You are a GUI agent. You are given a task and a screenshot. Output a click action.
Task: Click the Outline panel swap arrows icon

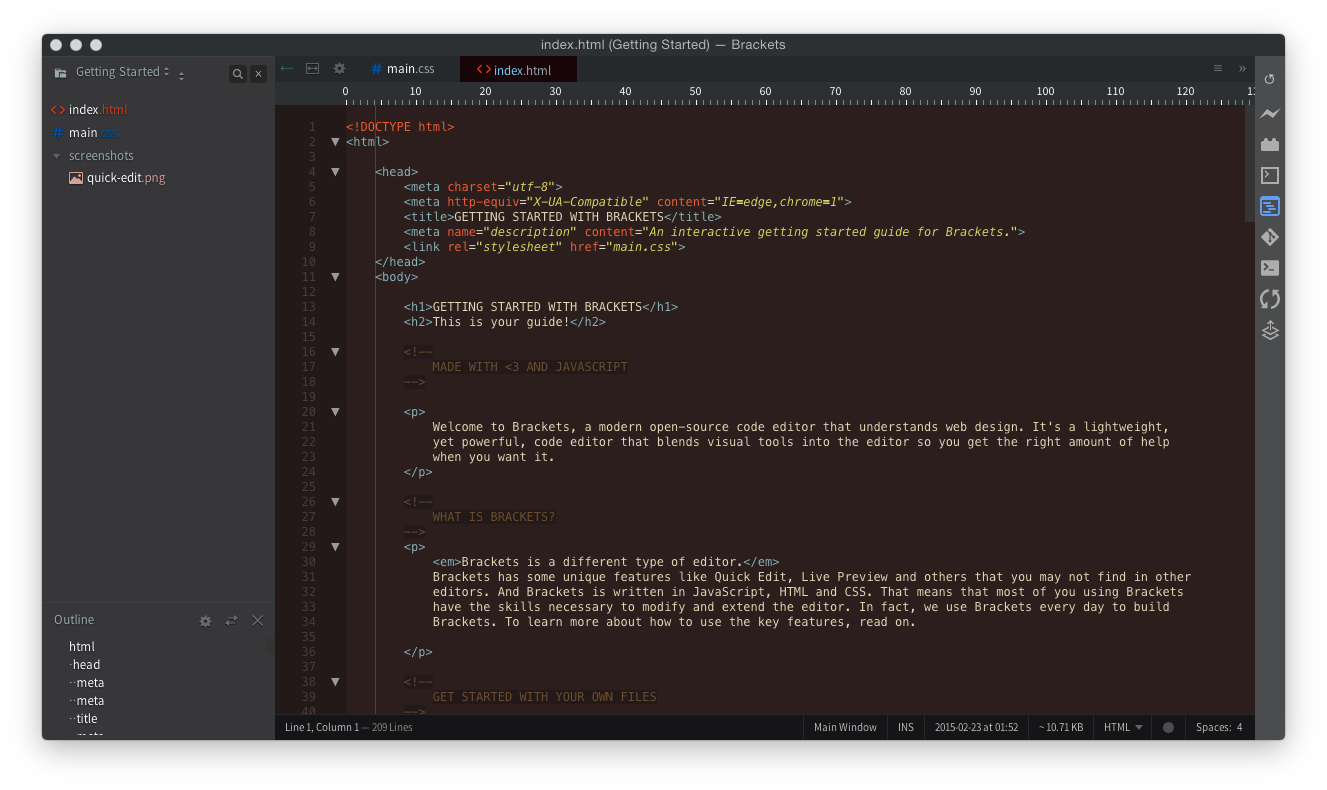click(231, 621)
